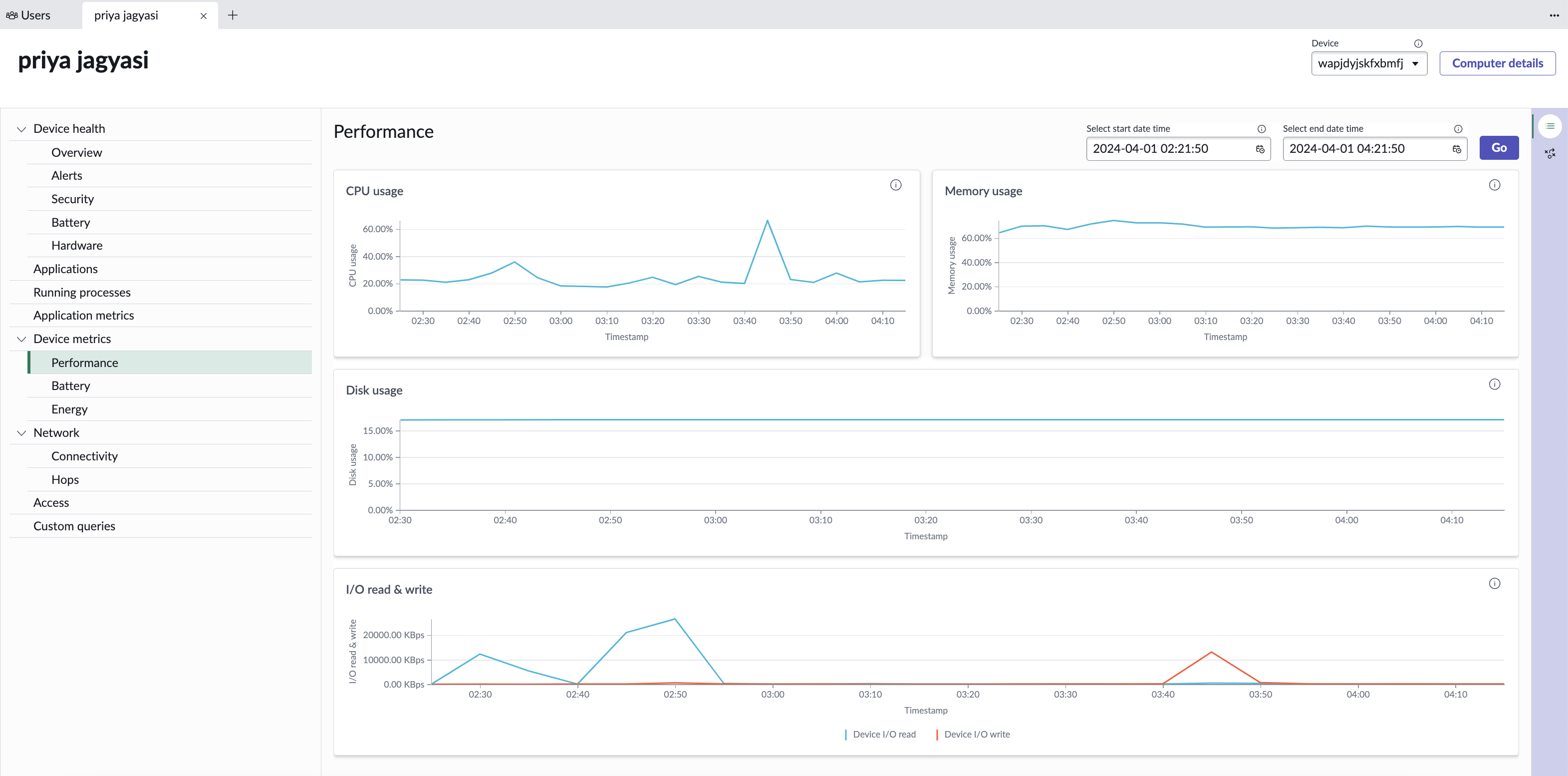Click the Device health heading
The height and width of the screenshot is (776, 1568).
point(69,128)
